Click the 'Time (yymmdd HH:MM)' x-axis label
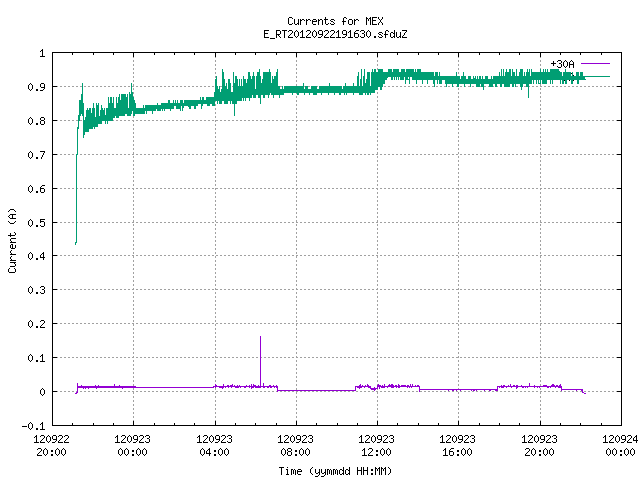Viewport: 640px width, 480px height. pyautogui.click(x=335, y=471)
